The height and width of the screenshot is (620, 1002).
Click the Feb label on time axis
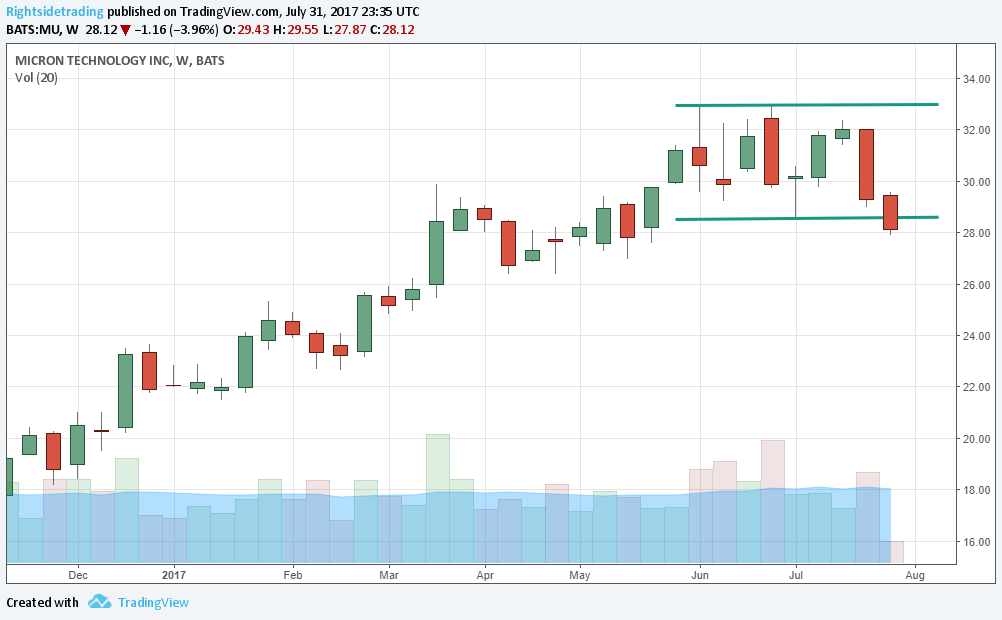point(293,575)
